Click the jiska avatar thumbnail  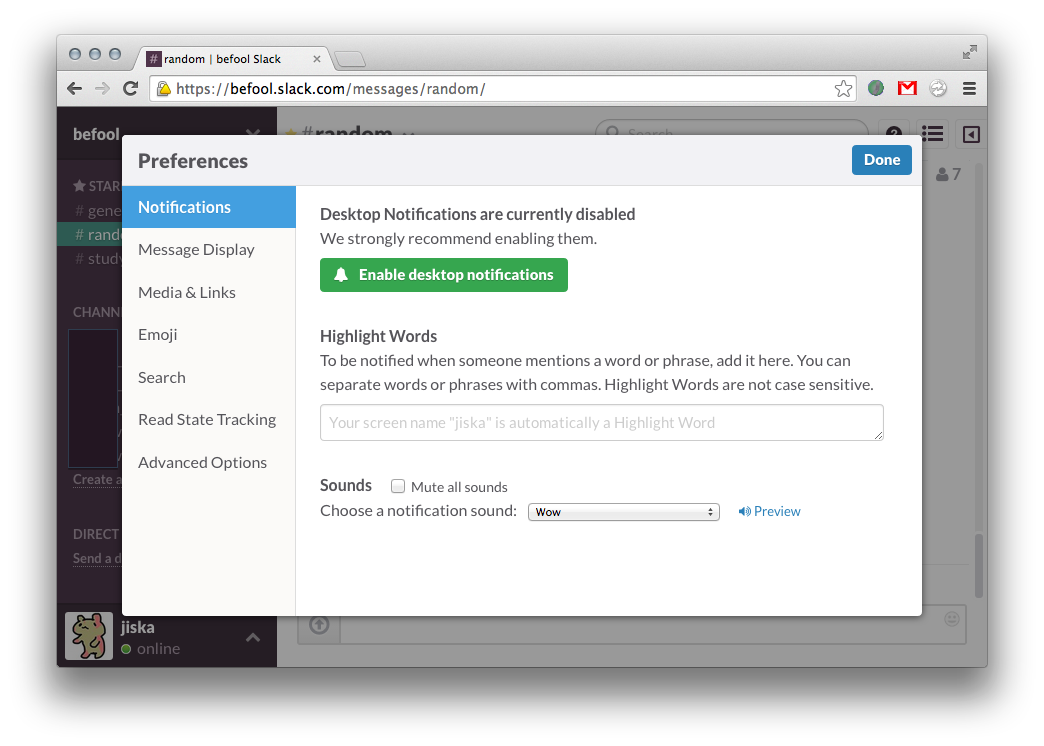89,636
